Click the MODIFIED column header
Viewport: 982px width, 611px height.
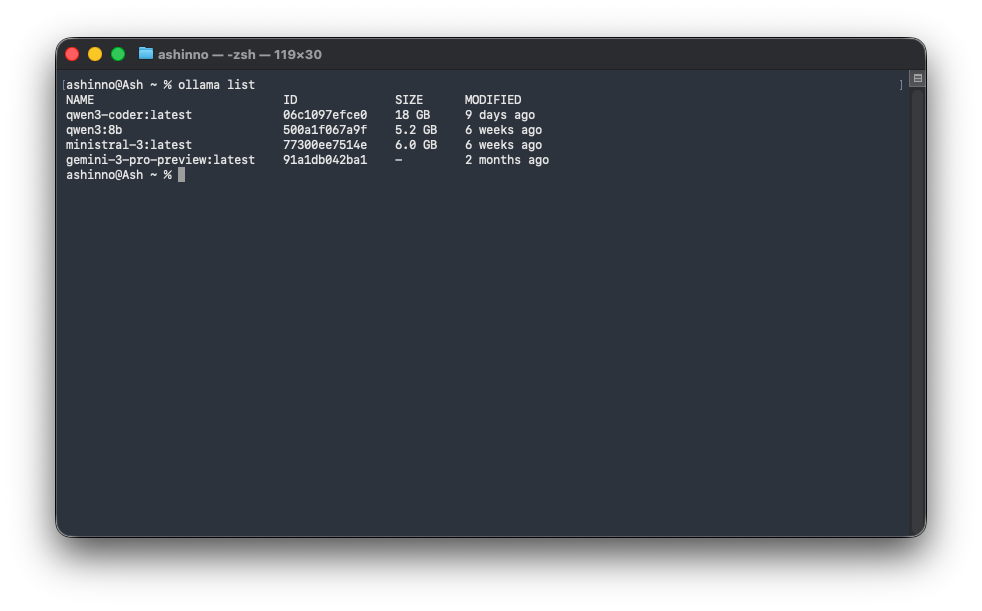(493, 100)
